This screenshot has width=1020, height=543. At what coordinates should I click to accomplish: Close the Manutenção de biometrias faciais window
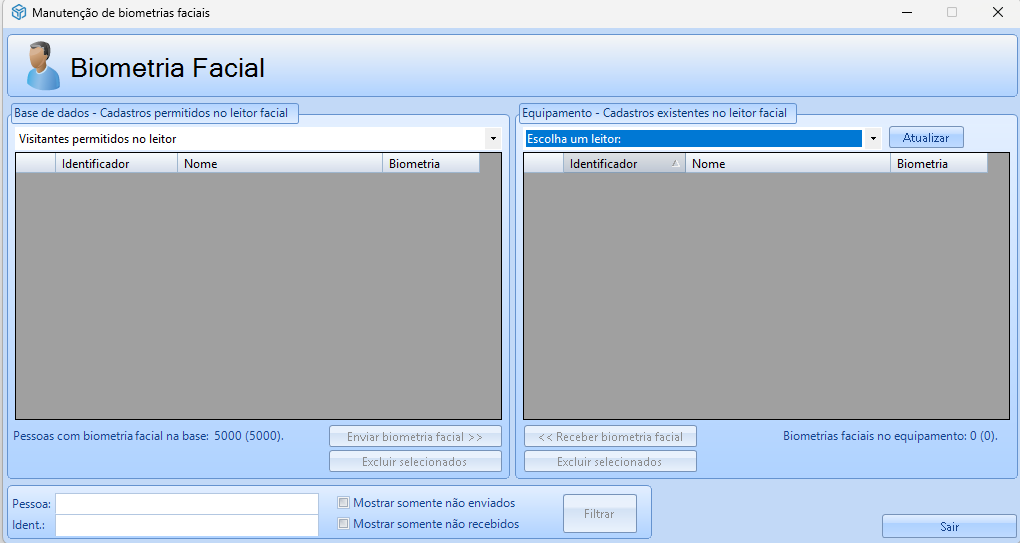click(997, 13)
